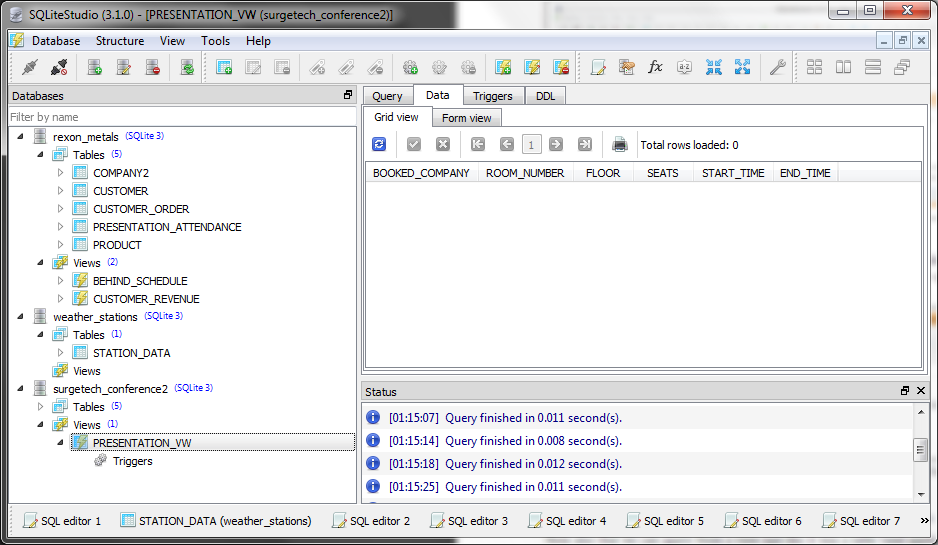Click the Connect to database plug icon

coord(29,67)
